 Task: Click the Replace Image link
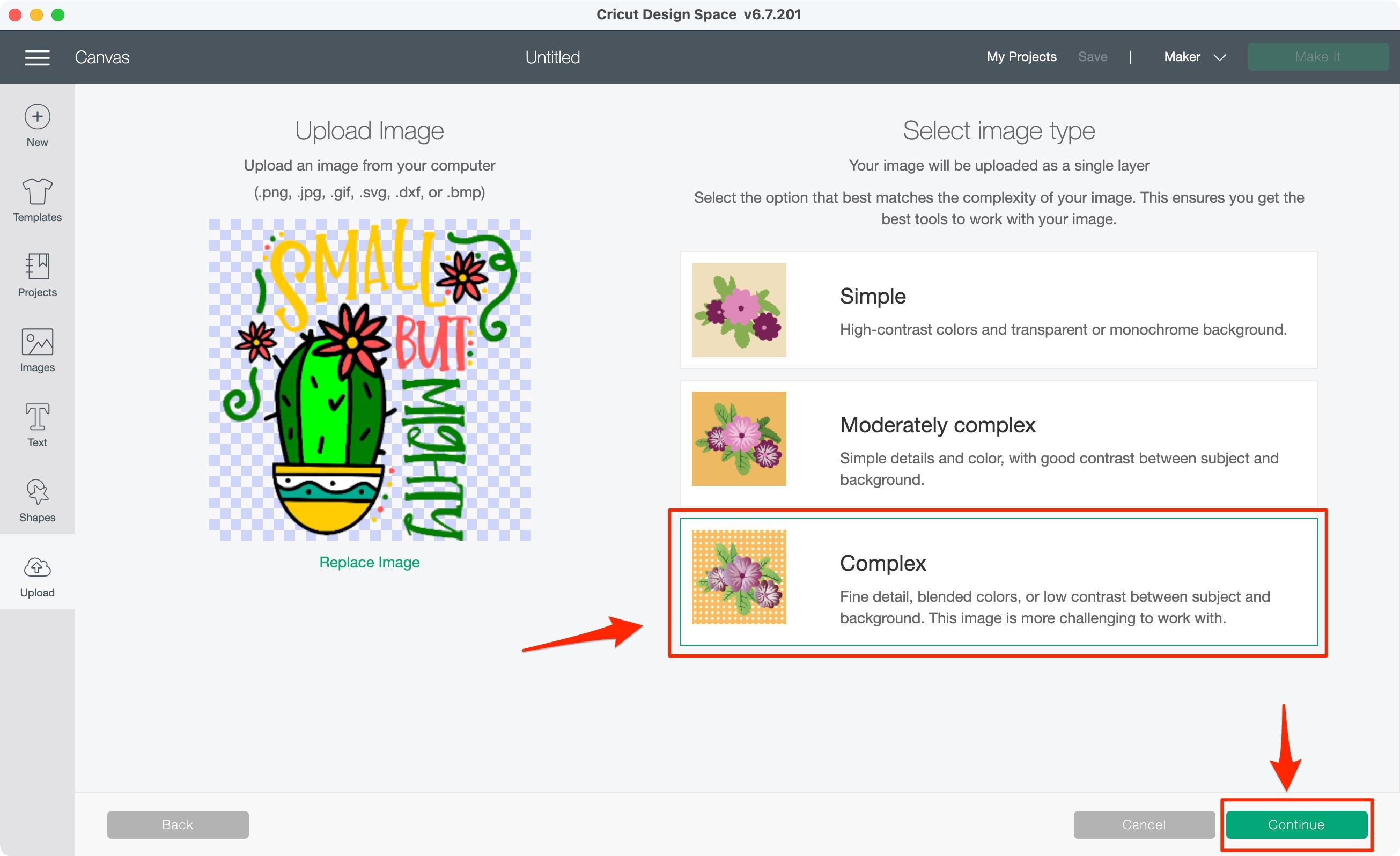pyautogui.click(x=370, y=562)
